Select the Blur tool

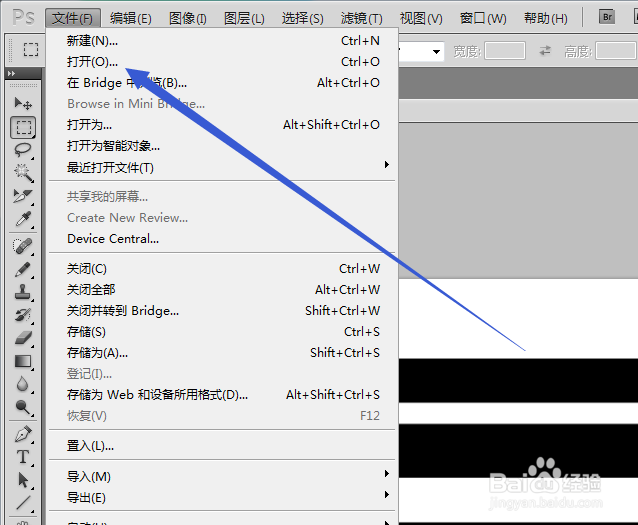pos(23,384)
